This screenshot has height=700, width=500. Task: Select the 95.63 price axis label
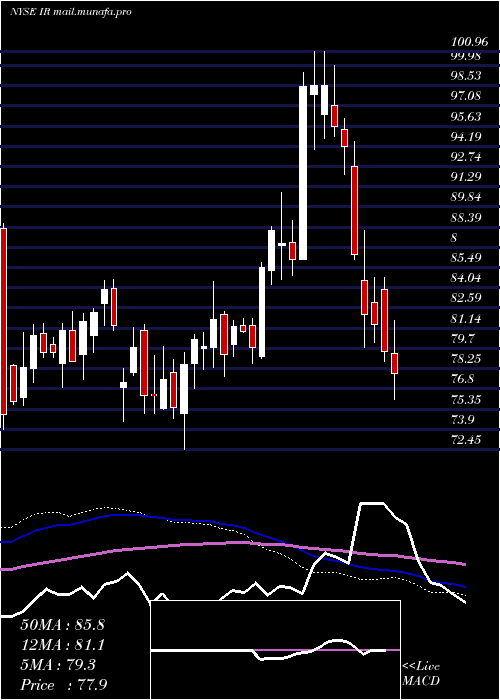(x=467, y=116)
